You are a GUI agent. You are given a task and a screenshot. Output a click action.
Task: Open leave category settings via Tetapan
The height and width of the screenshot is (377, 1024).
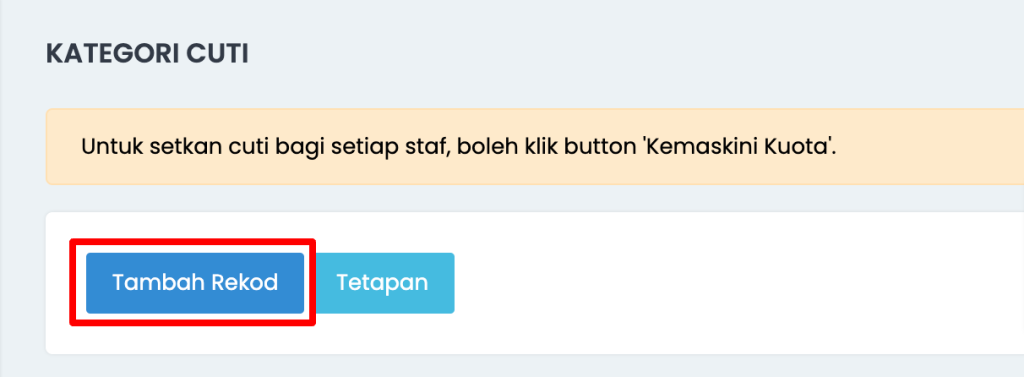382,283
